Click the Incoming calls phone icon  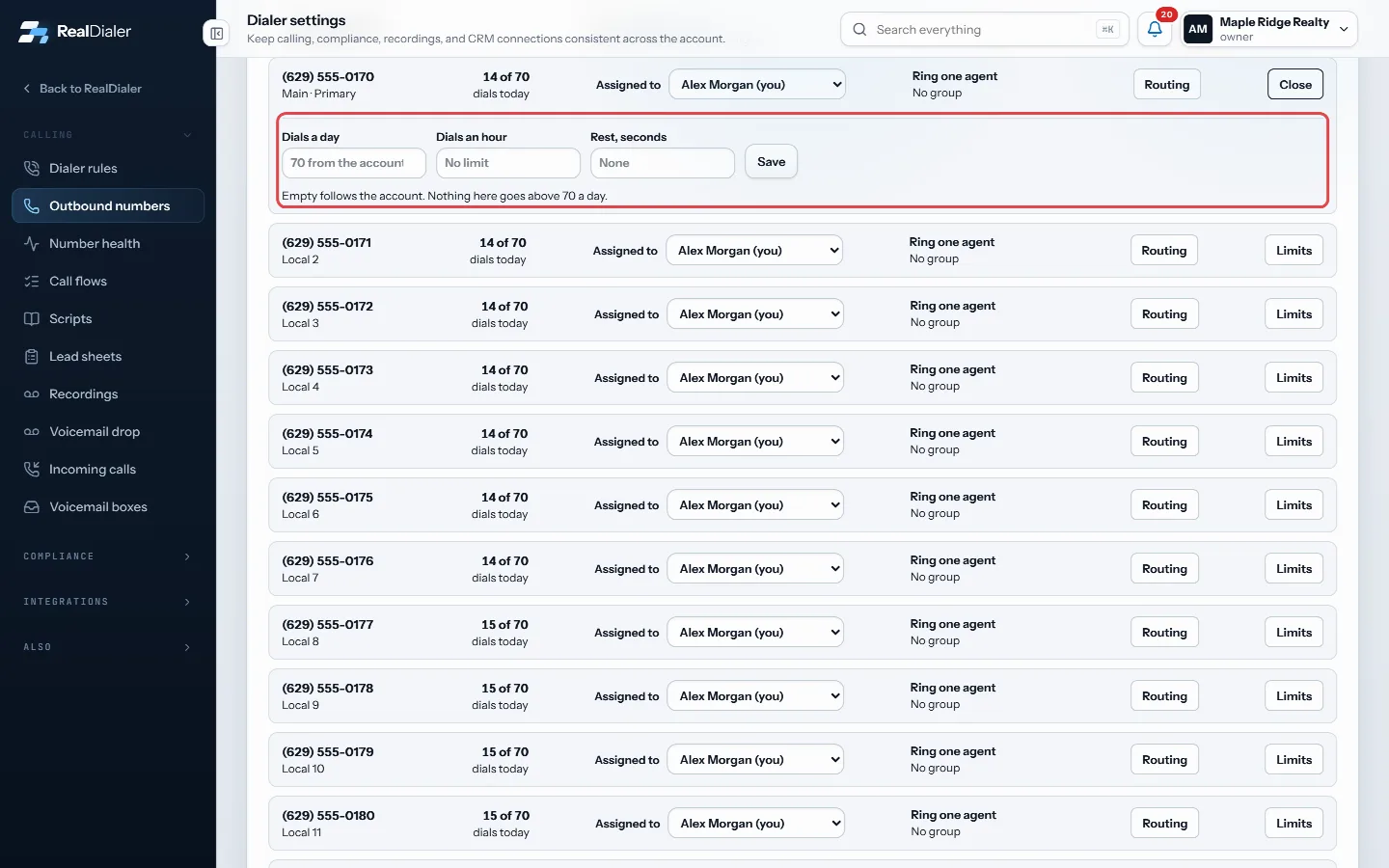(32, 469)
